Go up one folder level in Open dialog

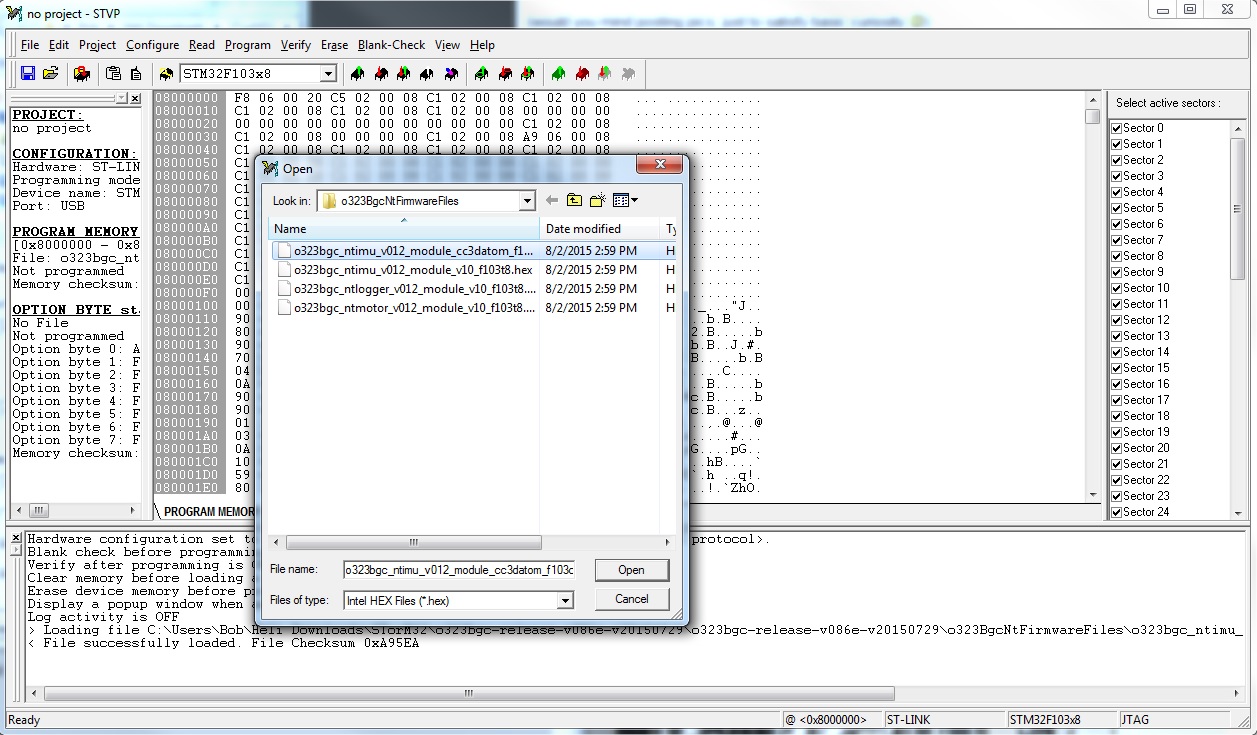pos(574,201)
